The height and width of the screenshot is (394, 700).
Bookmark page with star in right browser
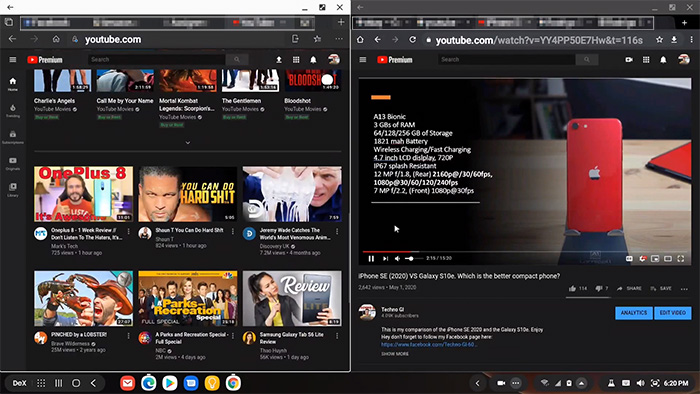coord(659,40)
